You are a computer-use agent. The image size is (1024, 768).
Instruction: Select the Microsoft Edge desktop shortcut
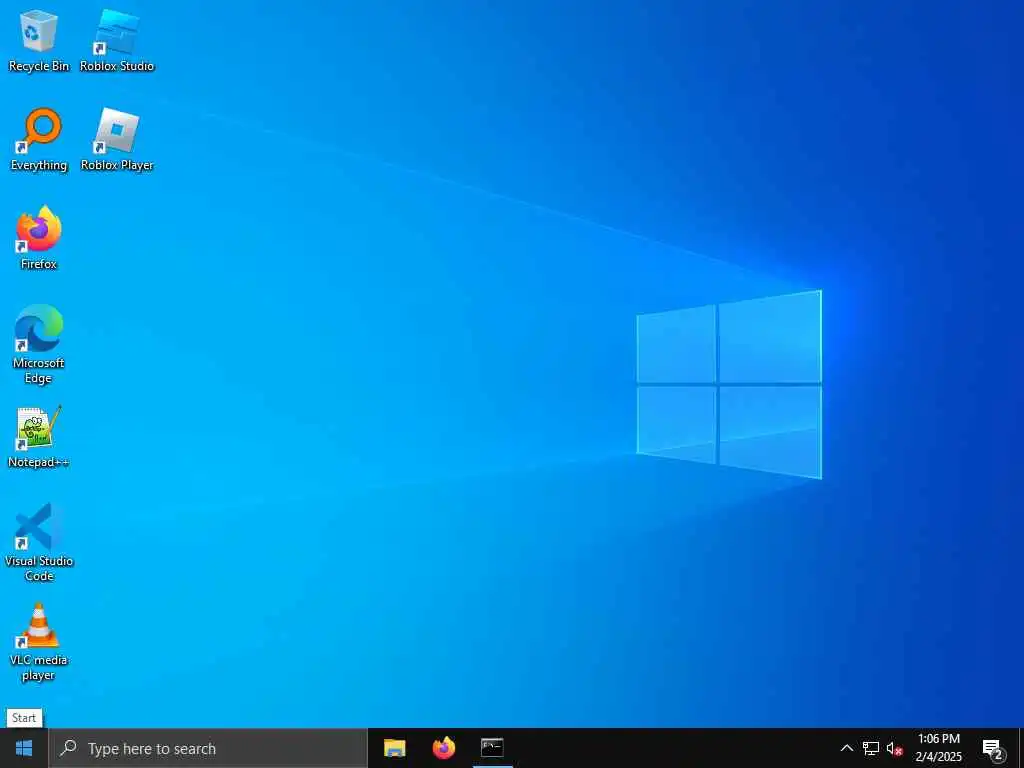click(x=39, y=344)
